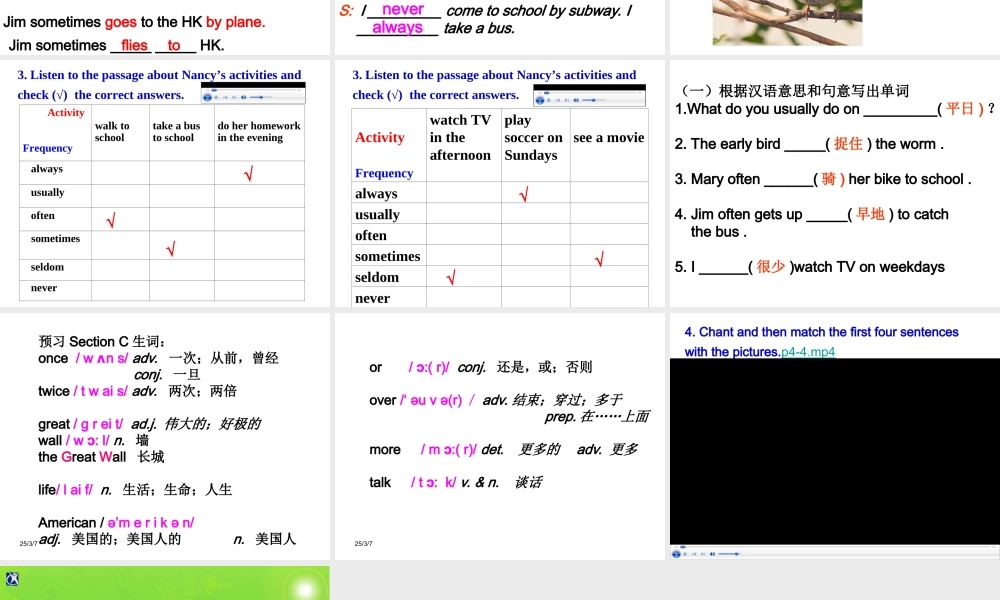Click the 'walk to school' column header
Viewport: 1000px width, 600px height.
112,131
